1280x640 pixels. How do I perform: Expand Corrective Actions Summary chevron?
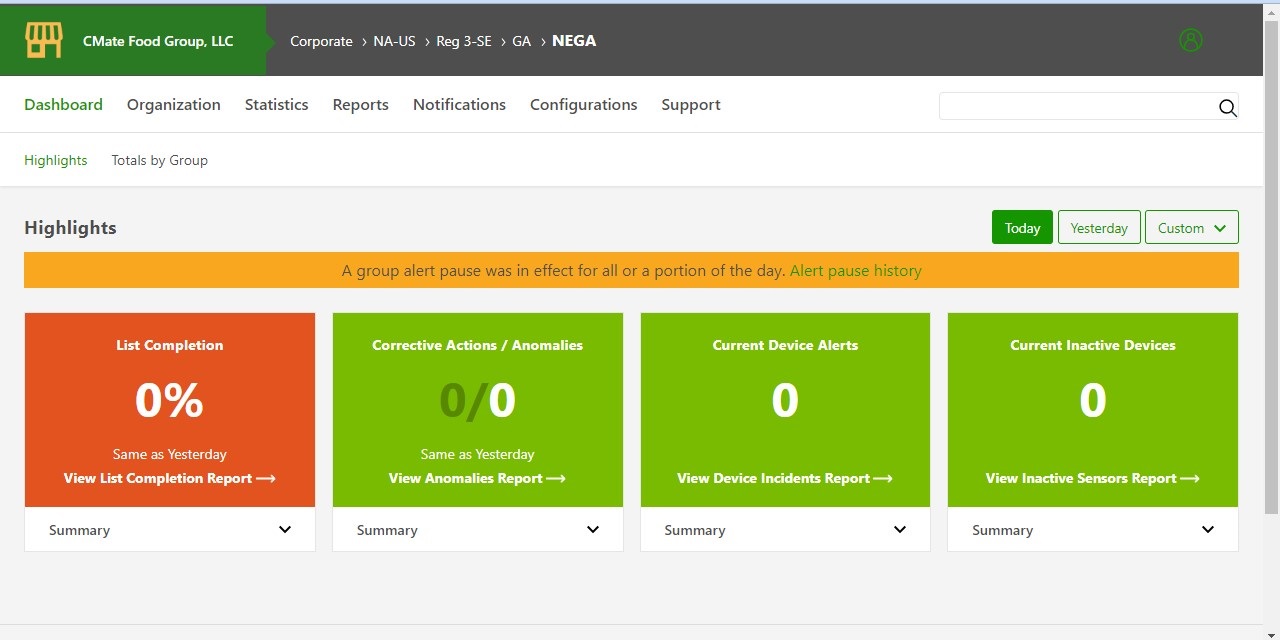(593, 530)
